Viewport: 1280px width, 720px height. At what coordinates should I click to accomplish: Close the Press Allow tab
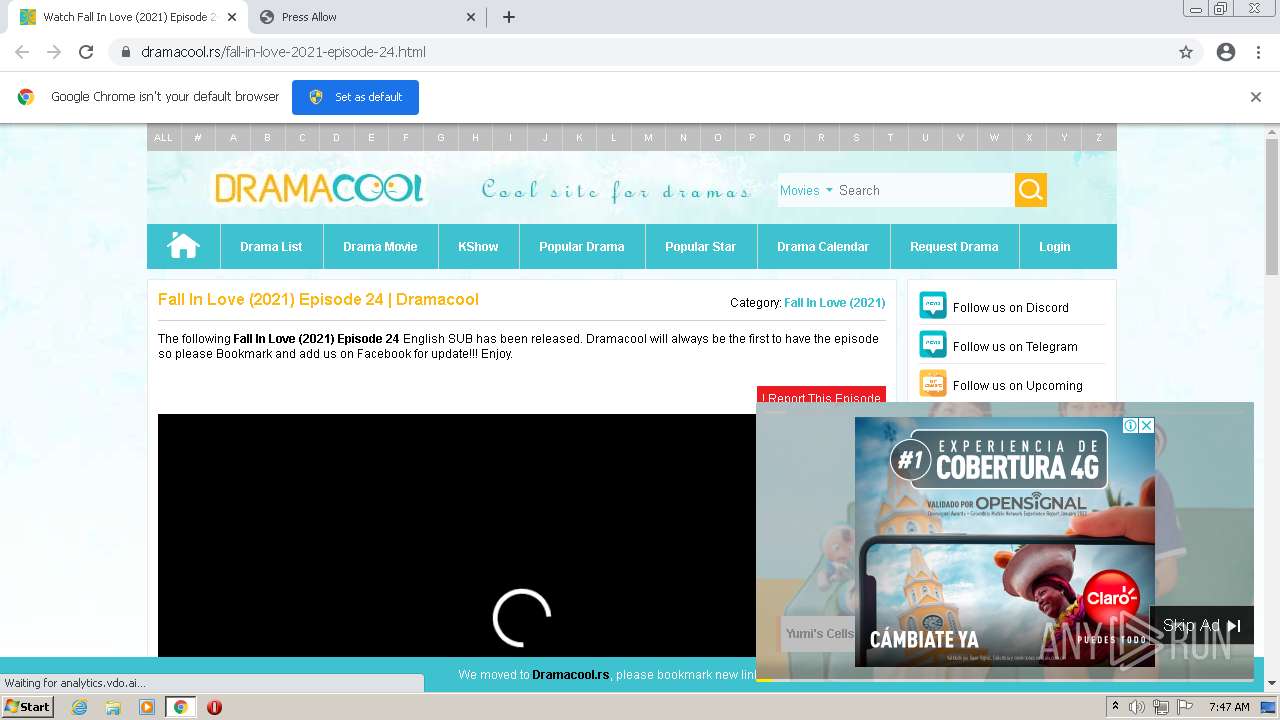click(x=472, y=17)
